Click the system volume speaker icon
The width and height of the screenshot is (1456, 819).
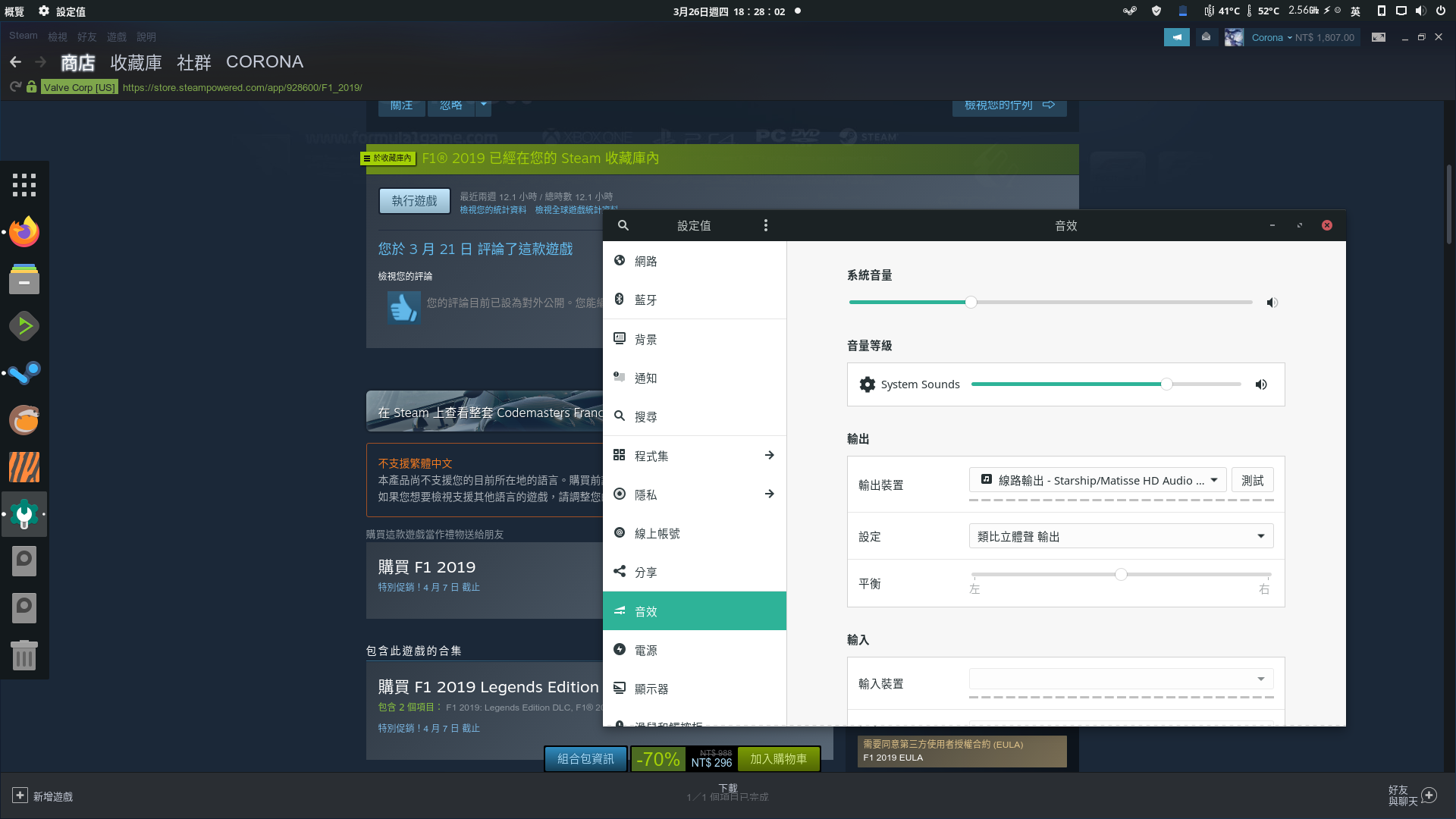1272,303
